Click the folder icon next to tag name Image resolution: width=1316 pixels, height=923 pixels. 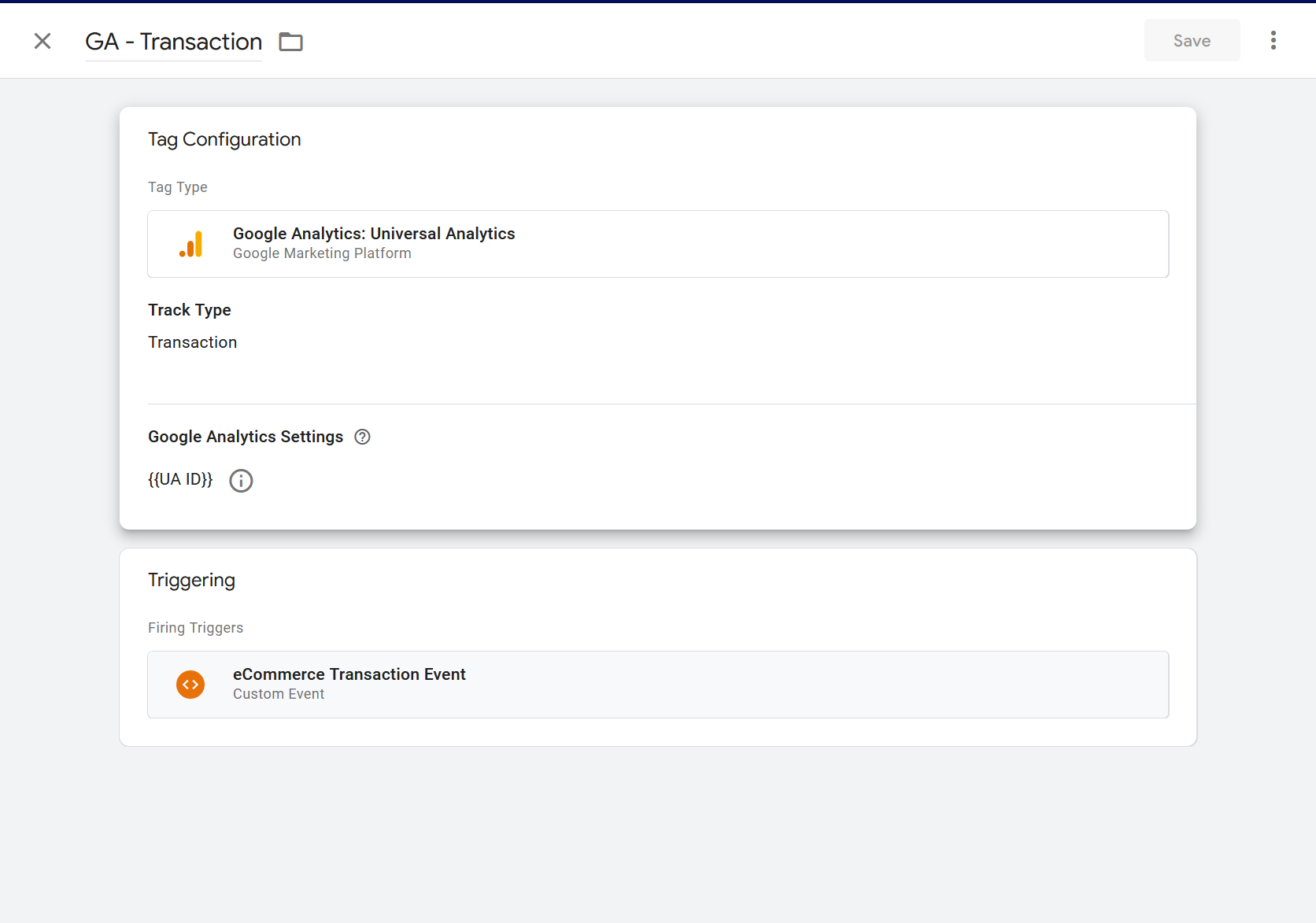click(290, 42)
